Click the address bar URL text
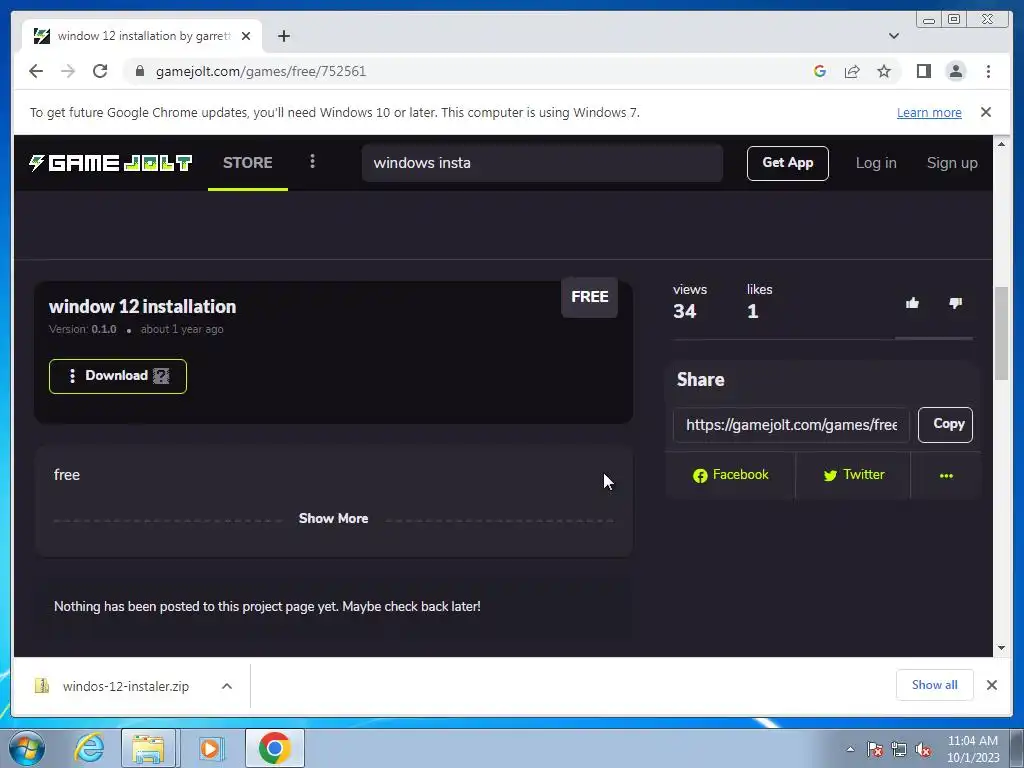Image resolution: width=1024 pixels, height=768 pixels. pyautogui.click(x=261, y=71)
